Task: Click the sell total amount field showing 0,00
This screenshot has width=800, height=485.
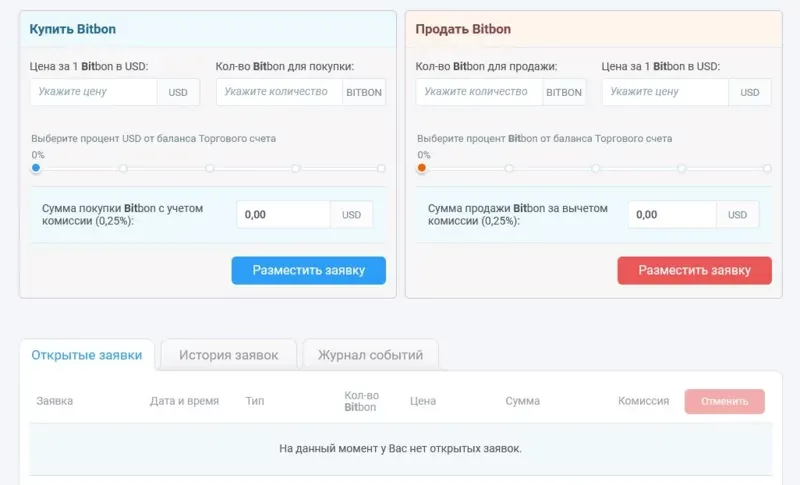Action: [x=672, y=215]
